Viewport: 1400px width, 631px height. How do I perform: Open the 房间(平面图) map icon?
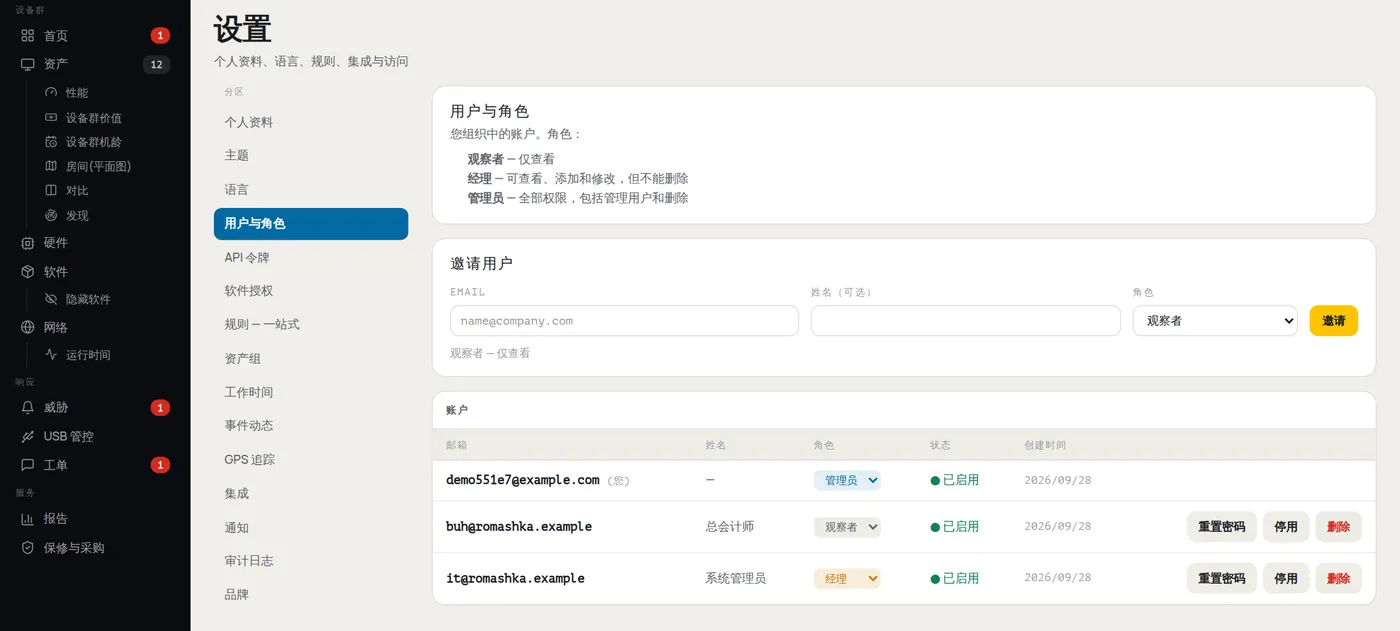[51, 166]
